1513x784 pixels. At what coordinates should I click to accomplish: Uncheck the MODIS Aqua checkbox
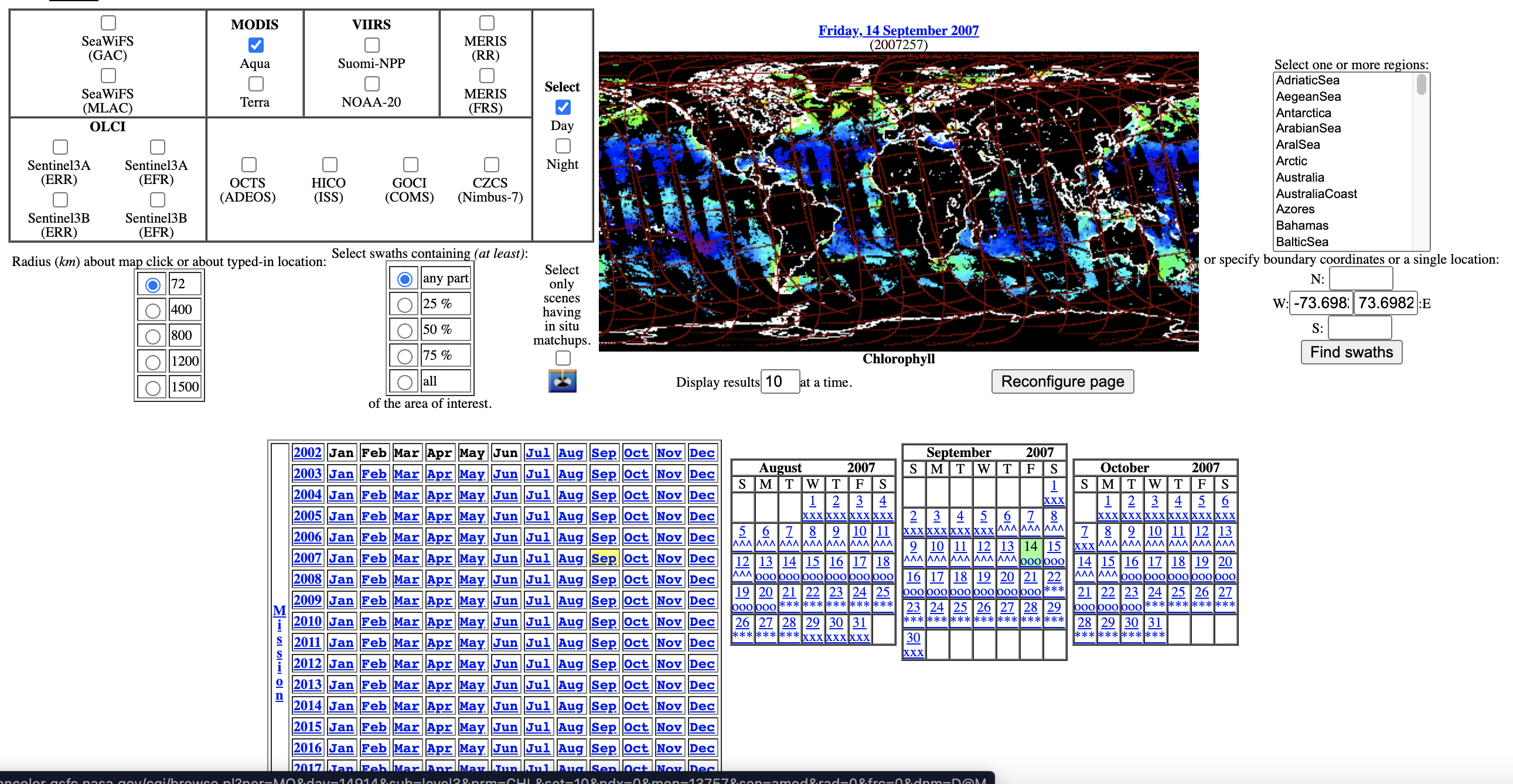click(x=255, y=45)
